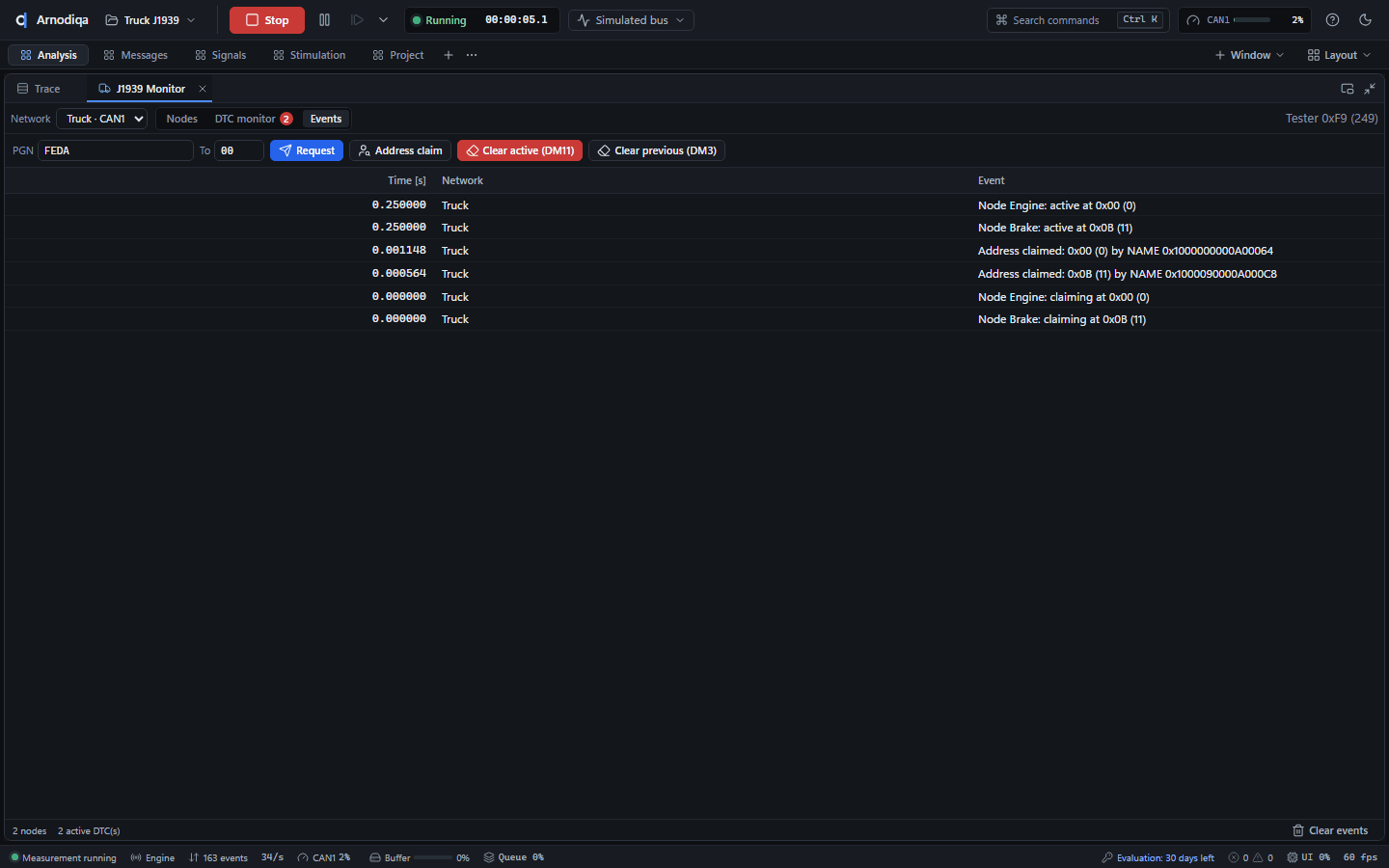Click the Address claim button
The height and width of the screenshot is (868, 1389).
point(400,150)
